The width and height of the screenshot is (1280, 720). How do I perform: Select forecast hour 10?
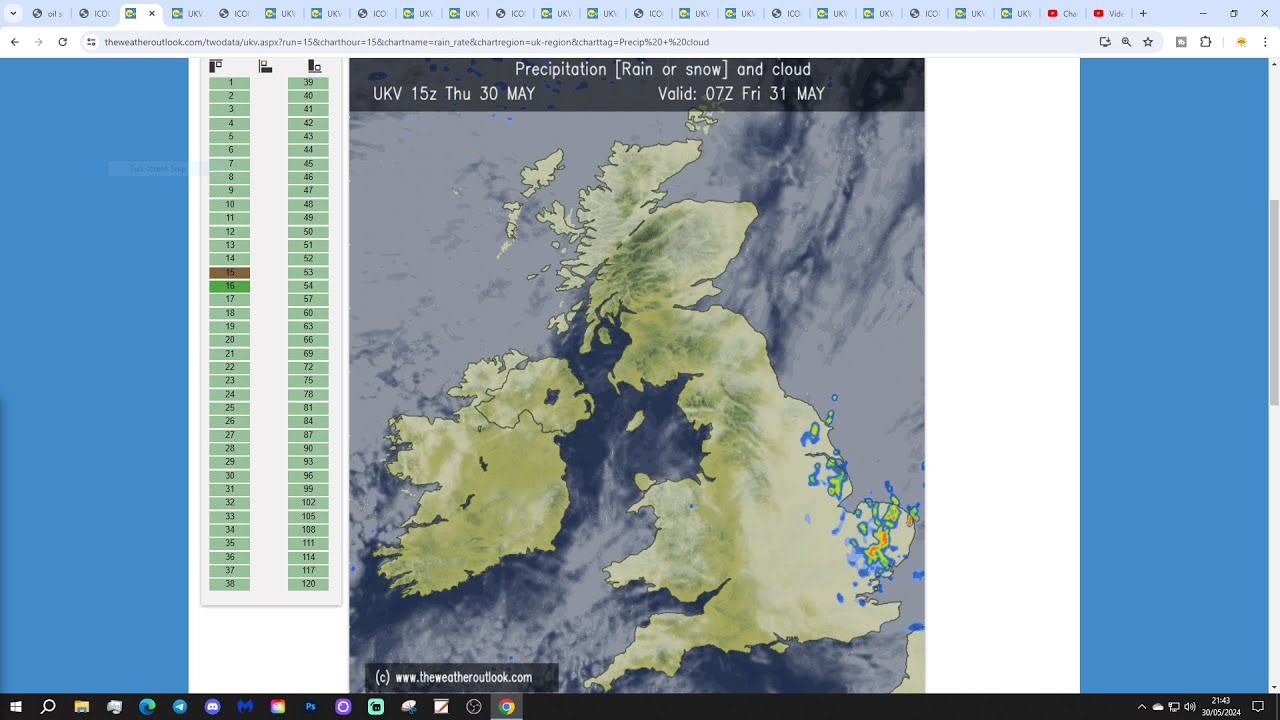[x=230, y=205]
